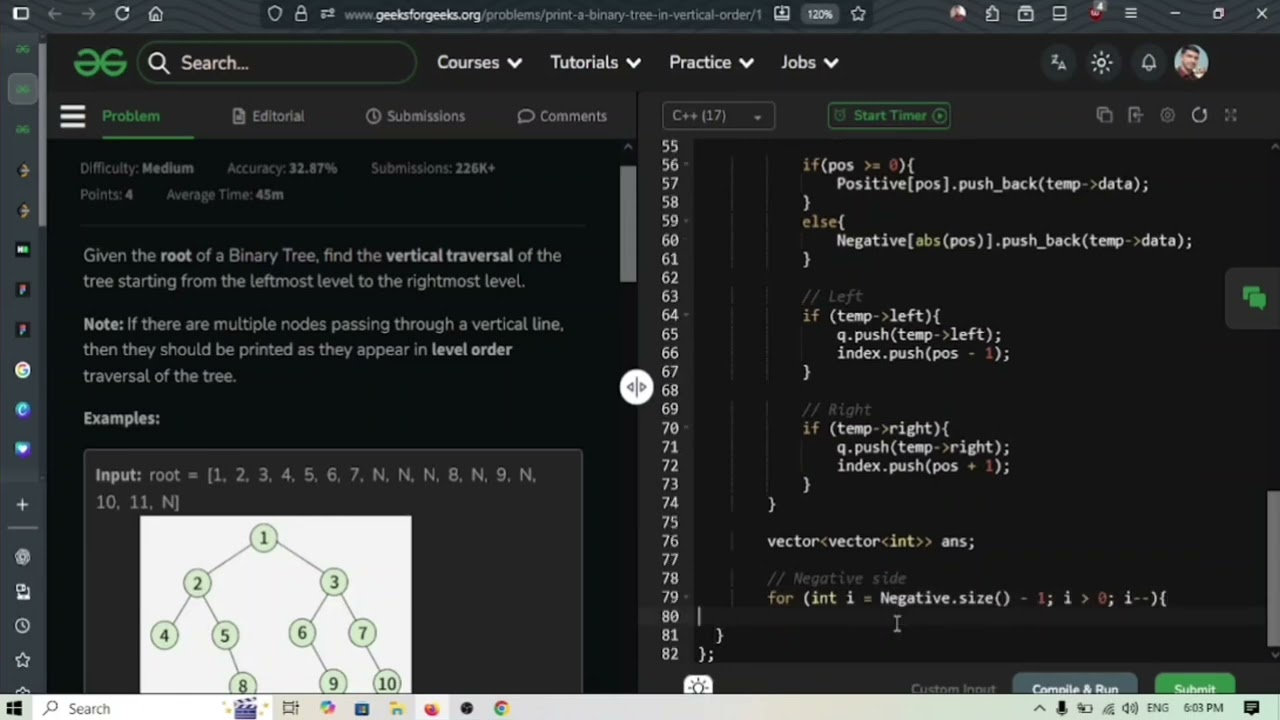
Task: Click the GeeksforGeeks logo
Action: tap(100, 63)
